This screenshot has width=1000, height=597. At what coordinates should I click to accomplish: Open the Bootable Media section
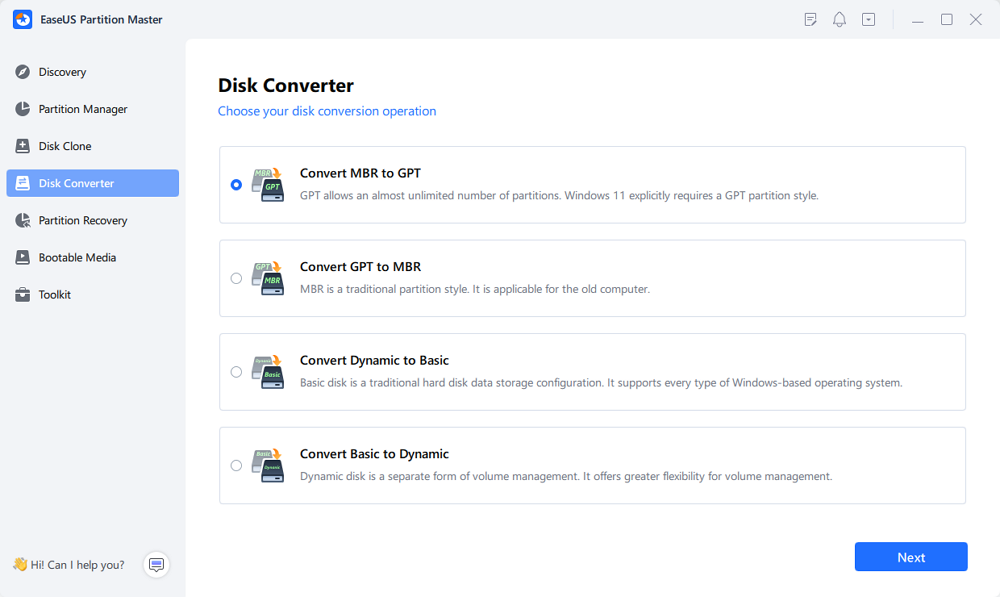92,257
